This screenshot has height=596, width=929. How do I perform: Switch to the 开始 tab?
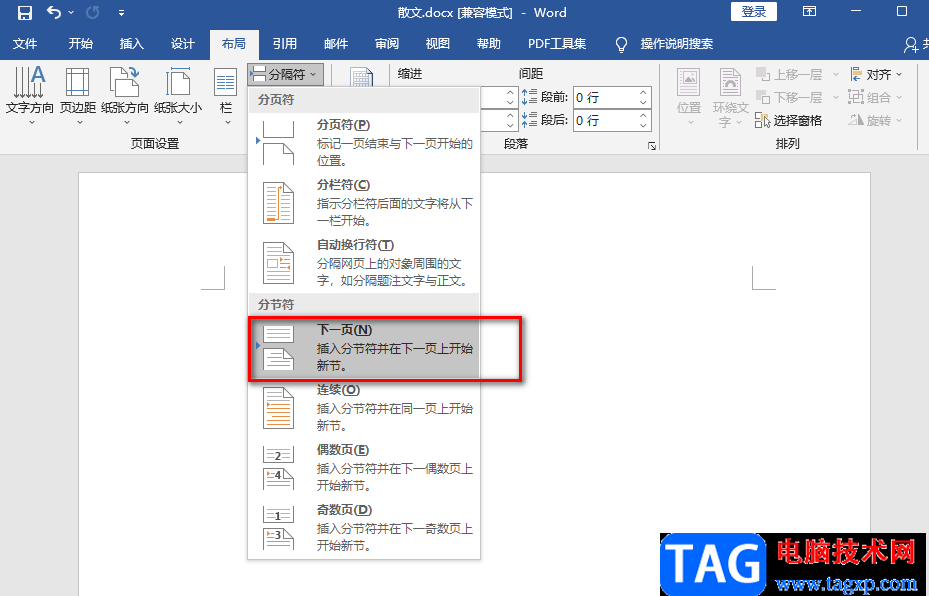pyautogui.click(x=81, y=44)
